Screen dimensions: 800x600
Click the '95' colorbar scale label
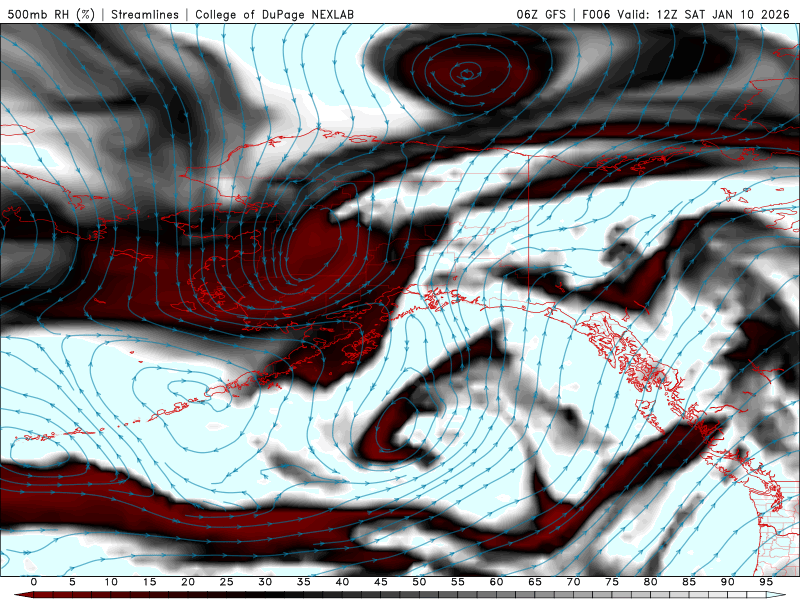click(x=766, y=582)
